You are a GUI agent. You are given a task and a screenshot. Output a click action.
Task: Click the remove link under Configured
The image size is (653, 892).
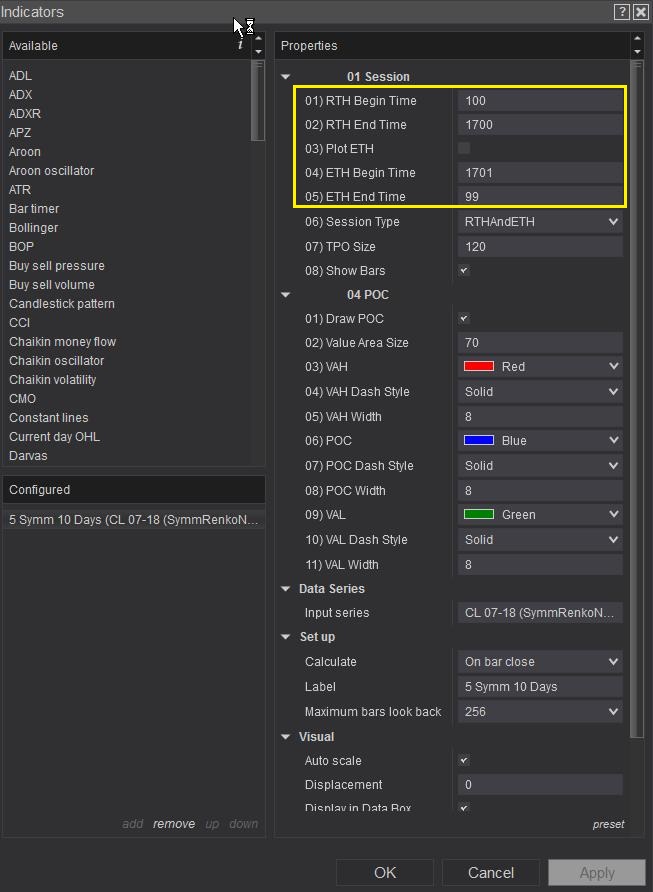coord(174,824)
